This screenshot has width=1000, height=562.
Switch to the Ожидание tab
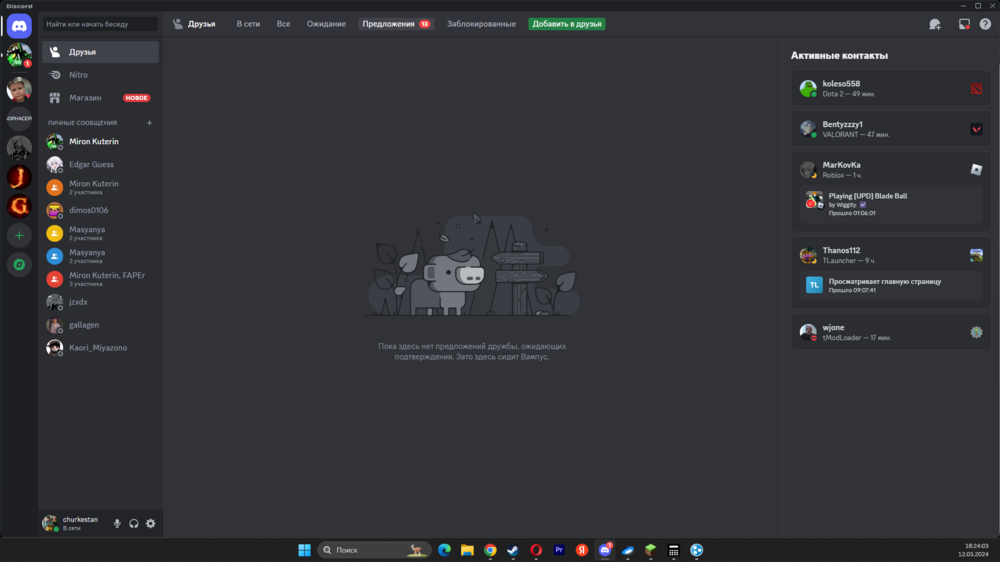coord(326,24)
